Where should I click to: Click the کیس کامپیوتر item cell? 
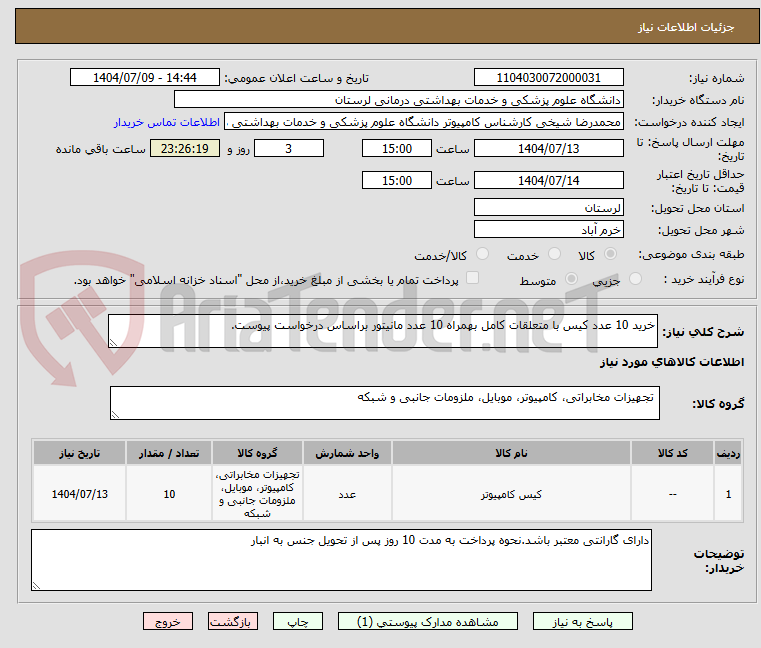point(511,494)
